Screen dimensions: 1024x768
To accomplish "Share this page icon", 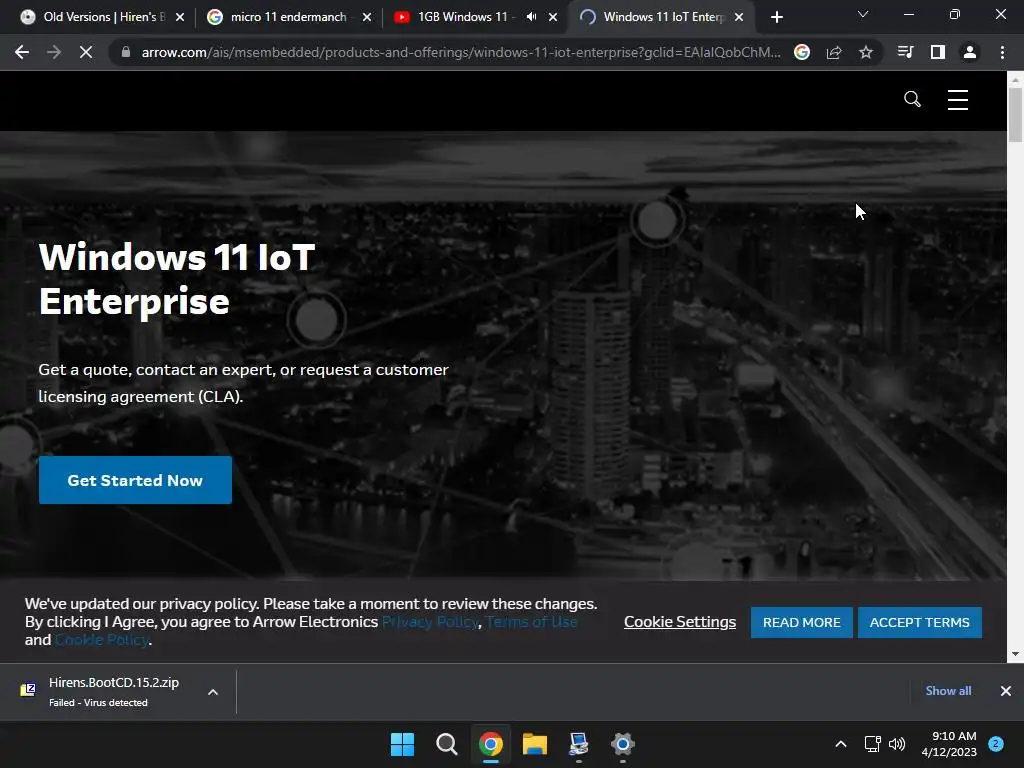I will pos(834,52).
